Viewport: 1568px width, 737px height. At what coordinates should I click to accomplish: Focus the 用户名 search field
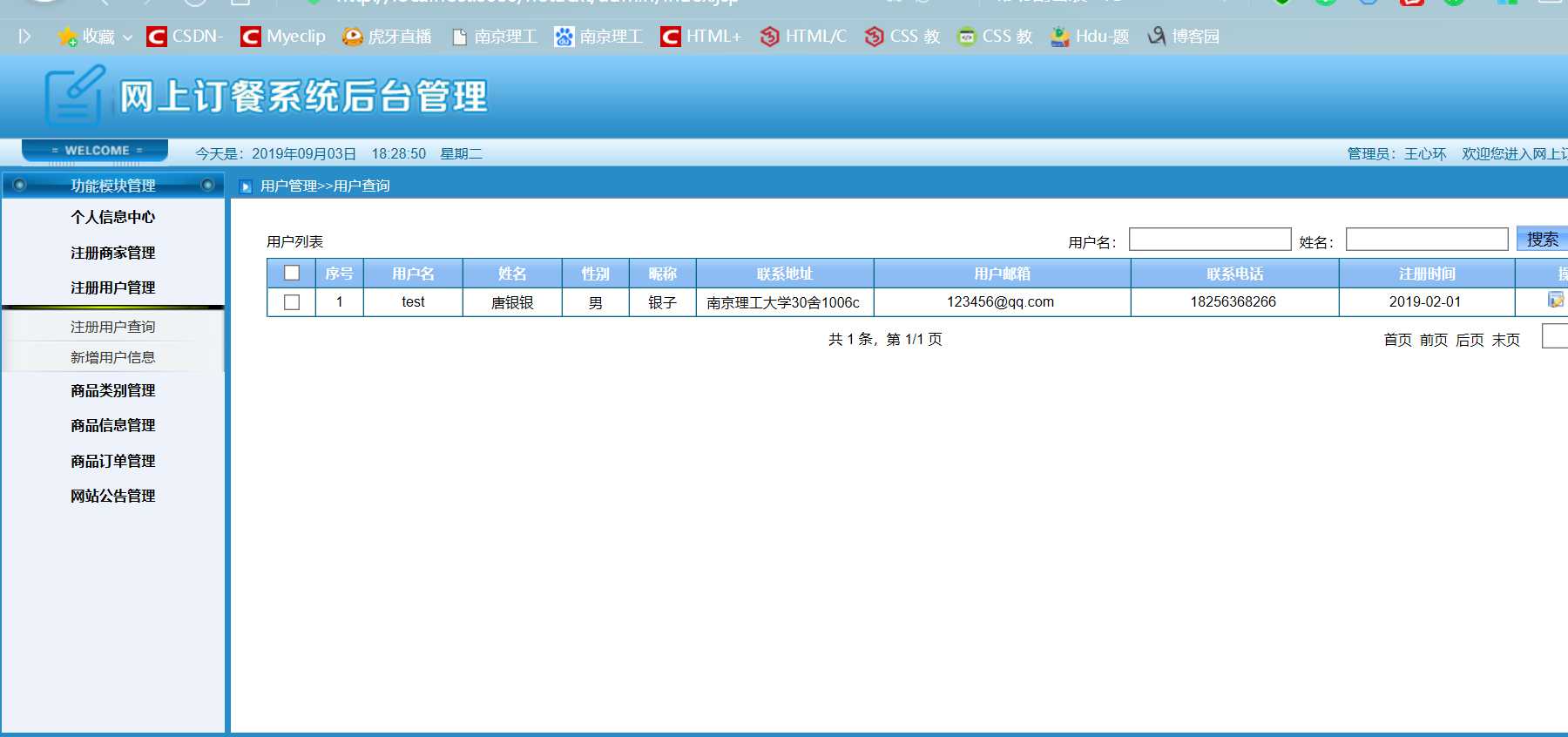tap(1210, 240)
